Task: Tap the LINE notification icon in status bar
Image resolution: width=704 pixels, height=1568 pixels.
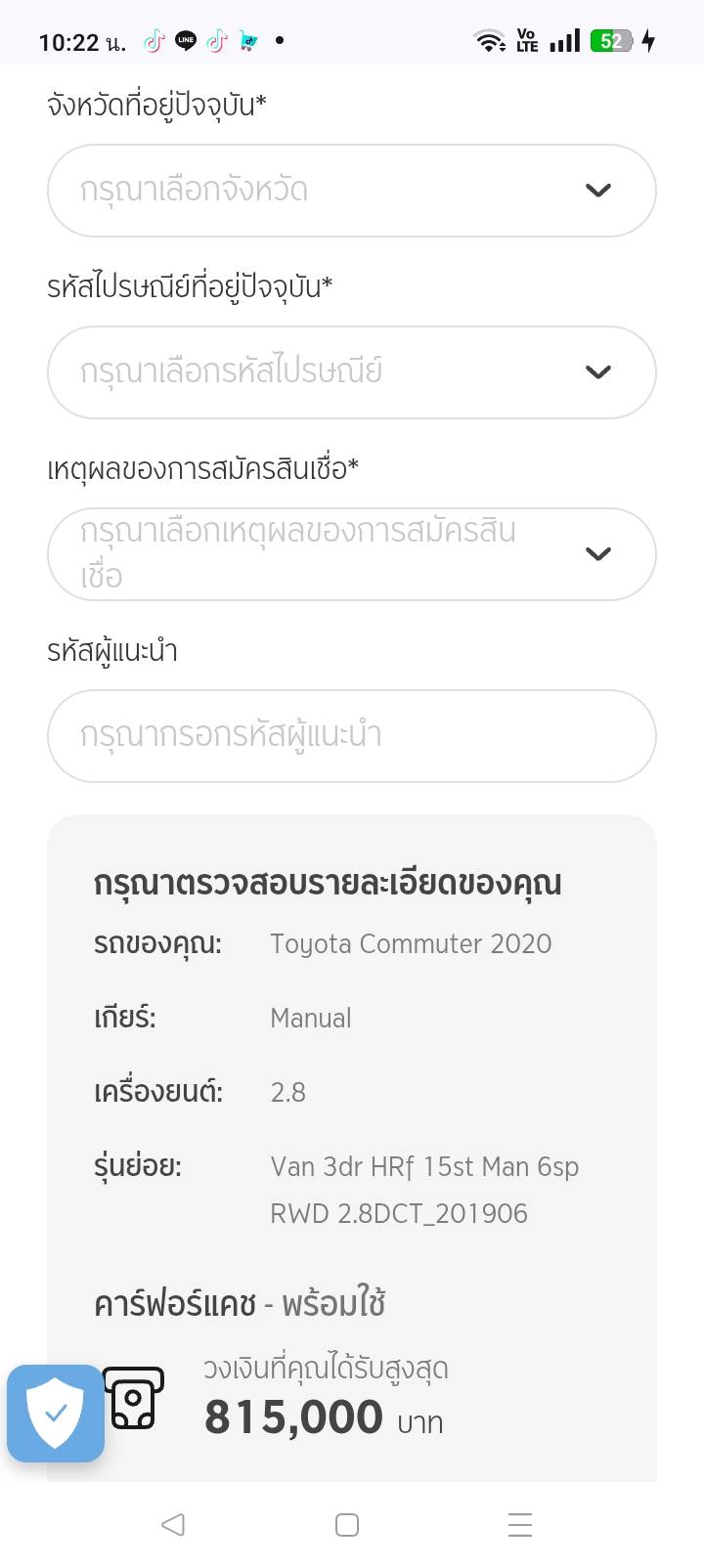Action: tap(186, 41)
